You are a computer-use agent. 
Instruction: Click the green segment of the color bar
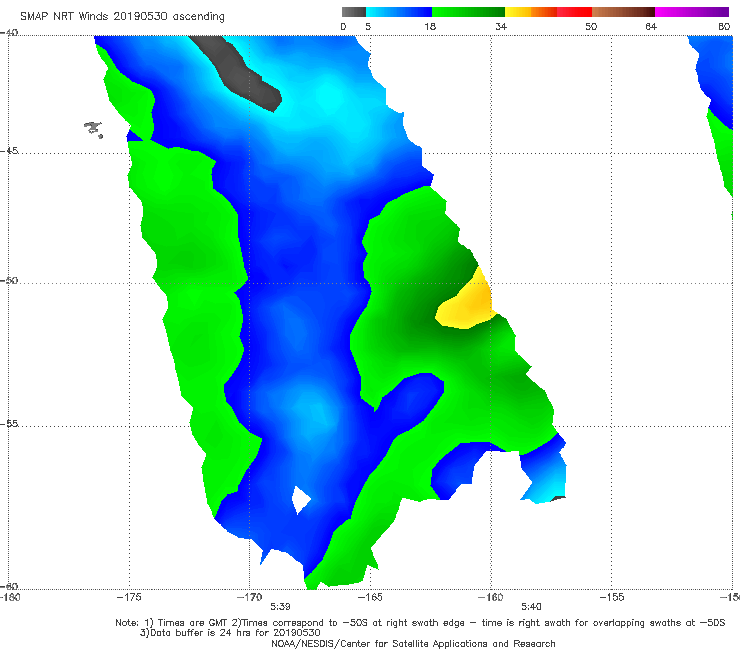468,12
